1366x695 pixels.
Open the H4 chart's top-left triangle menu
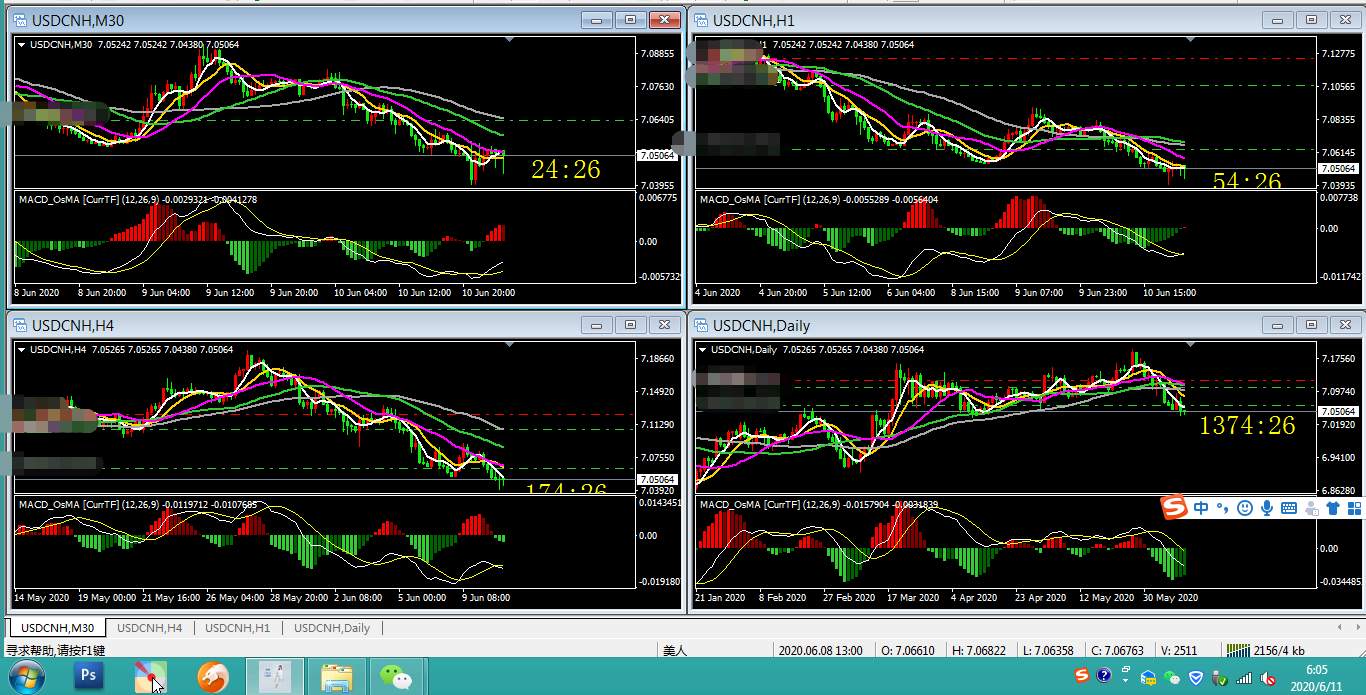(x=22, y=350)
